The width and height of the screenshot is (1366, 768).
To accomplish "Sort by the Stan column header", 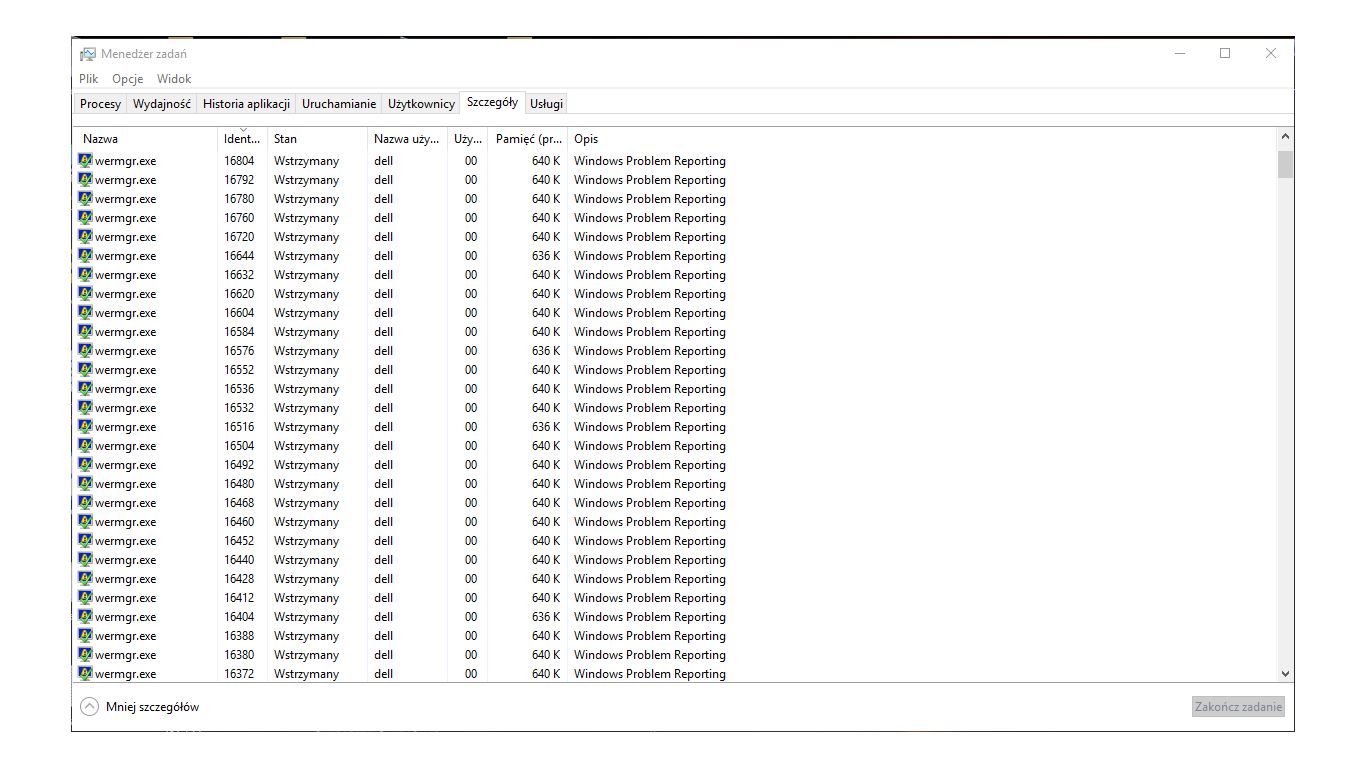I will 317,139.
